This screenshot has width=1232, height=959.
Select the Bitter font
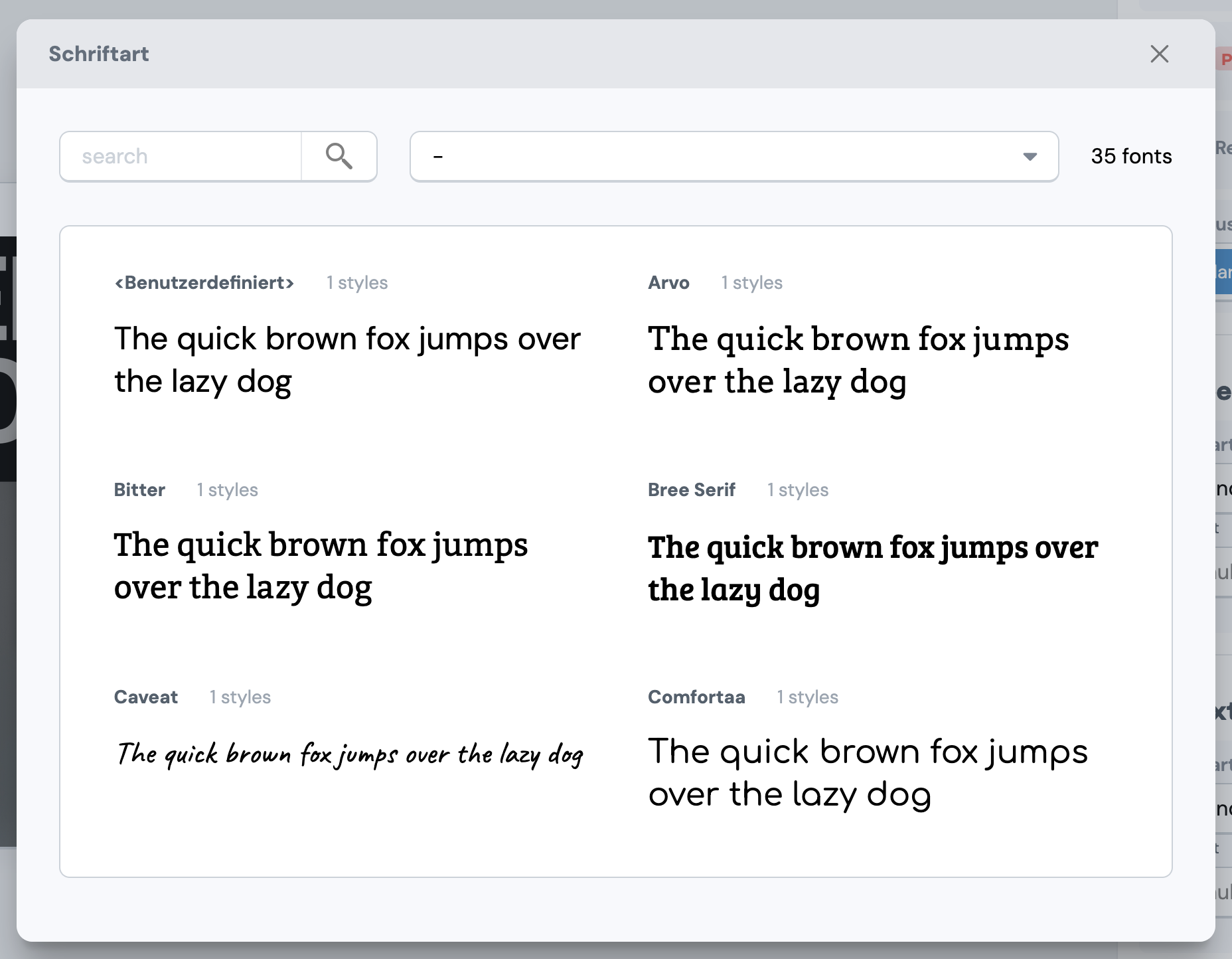click(139, 489)
